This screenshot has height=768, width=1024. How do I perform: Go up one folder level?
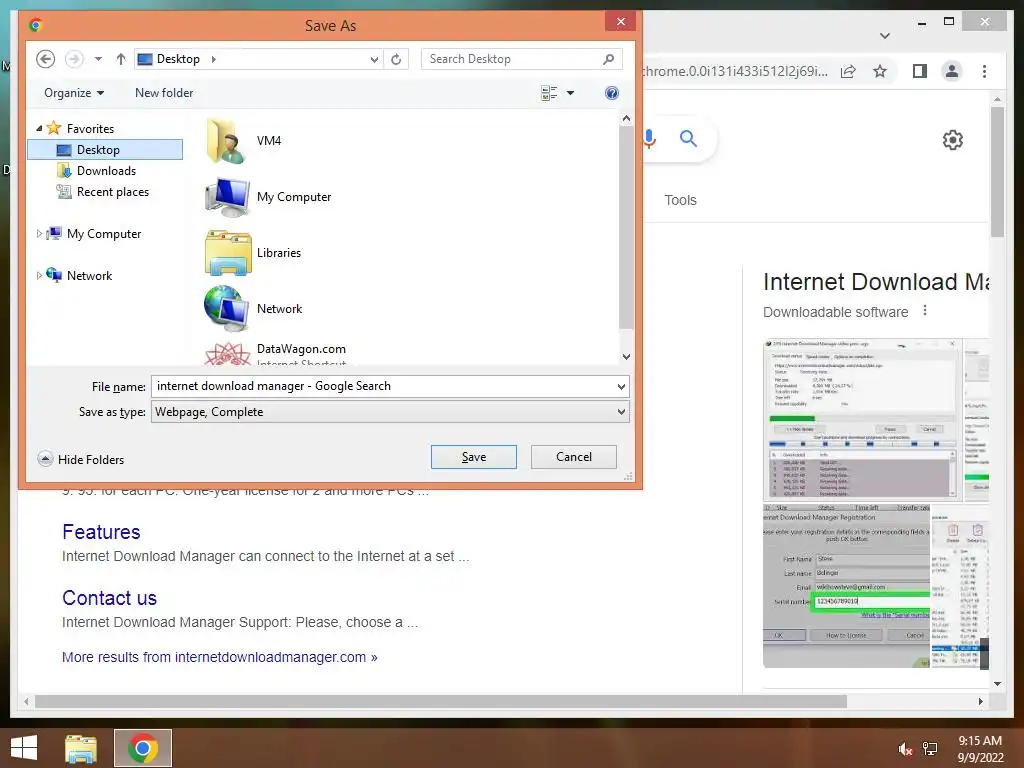tap(120, 59)
